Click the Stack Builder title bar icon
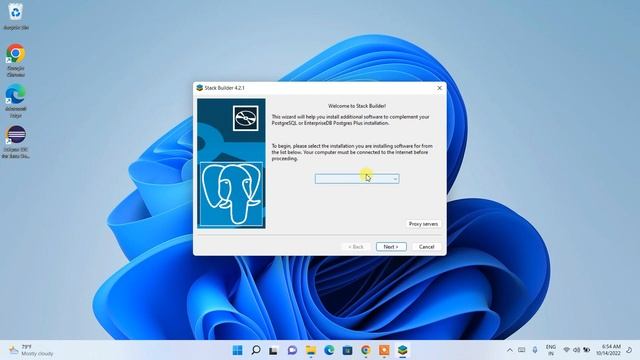The height and width of the screenshot is (360, 640). [x=200, y=88]
